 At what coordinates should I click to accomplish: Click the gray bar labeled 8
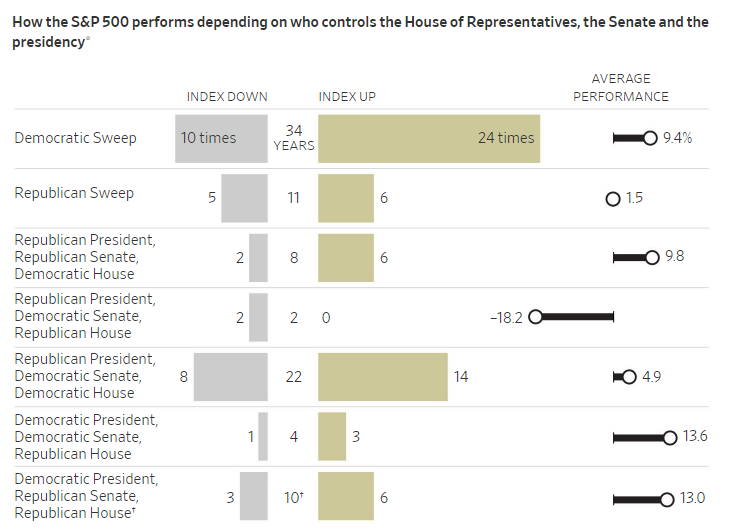point(231,377)
